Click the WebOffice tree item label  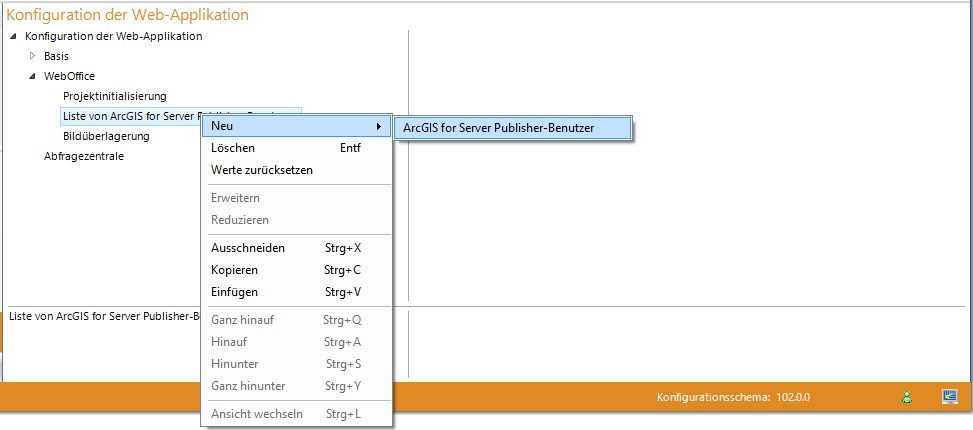point(70,76)
